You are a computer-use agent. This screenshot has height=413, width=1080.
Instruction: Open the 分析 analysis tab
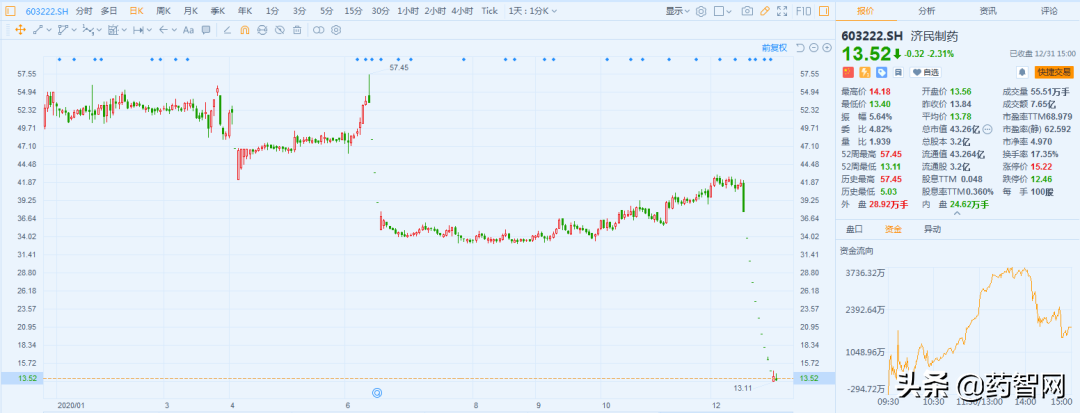926,10
